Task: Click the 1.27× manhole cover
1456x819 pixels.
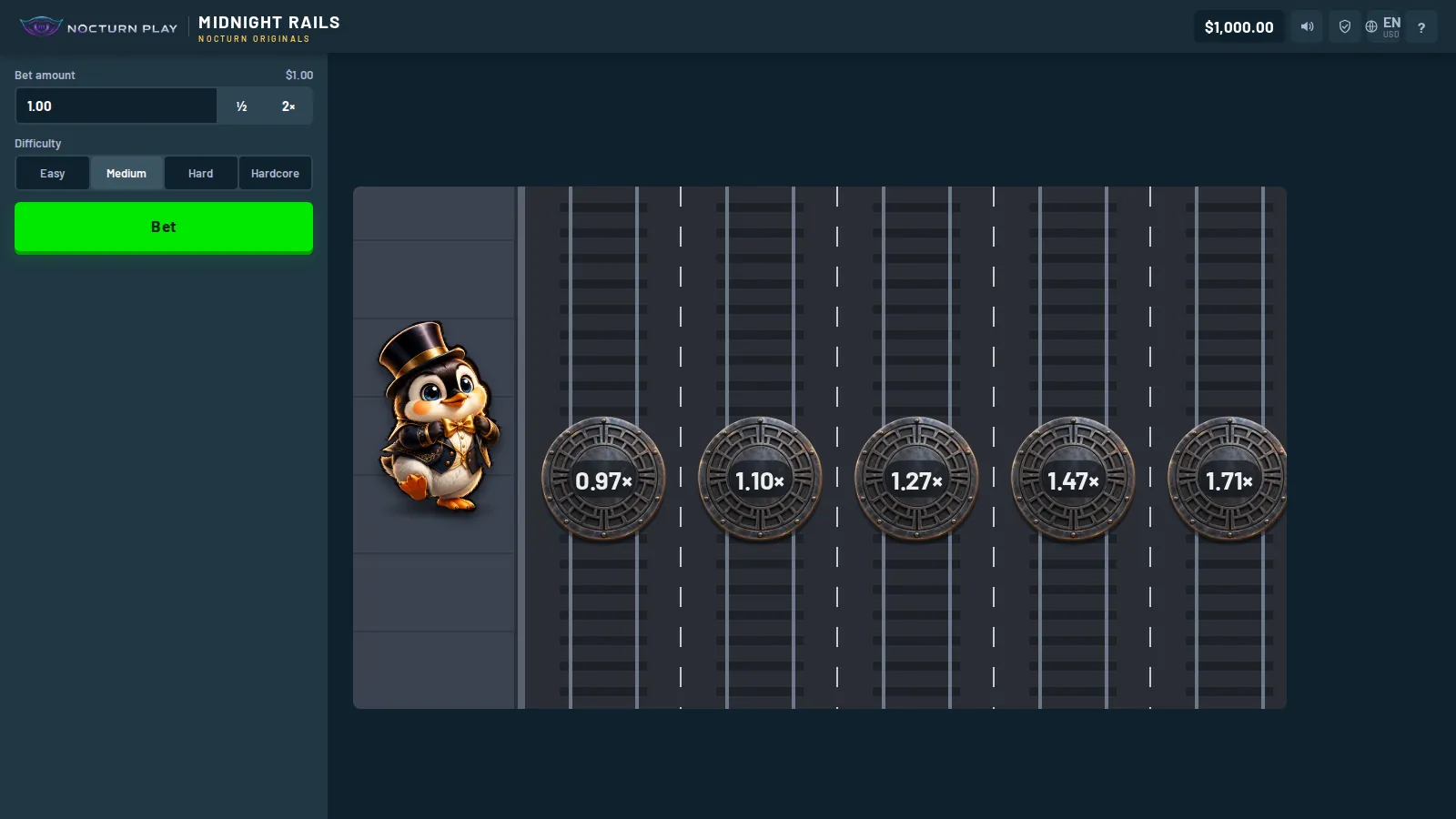Action: click(x=916, y=480)
